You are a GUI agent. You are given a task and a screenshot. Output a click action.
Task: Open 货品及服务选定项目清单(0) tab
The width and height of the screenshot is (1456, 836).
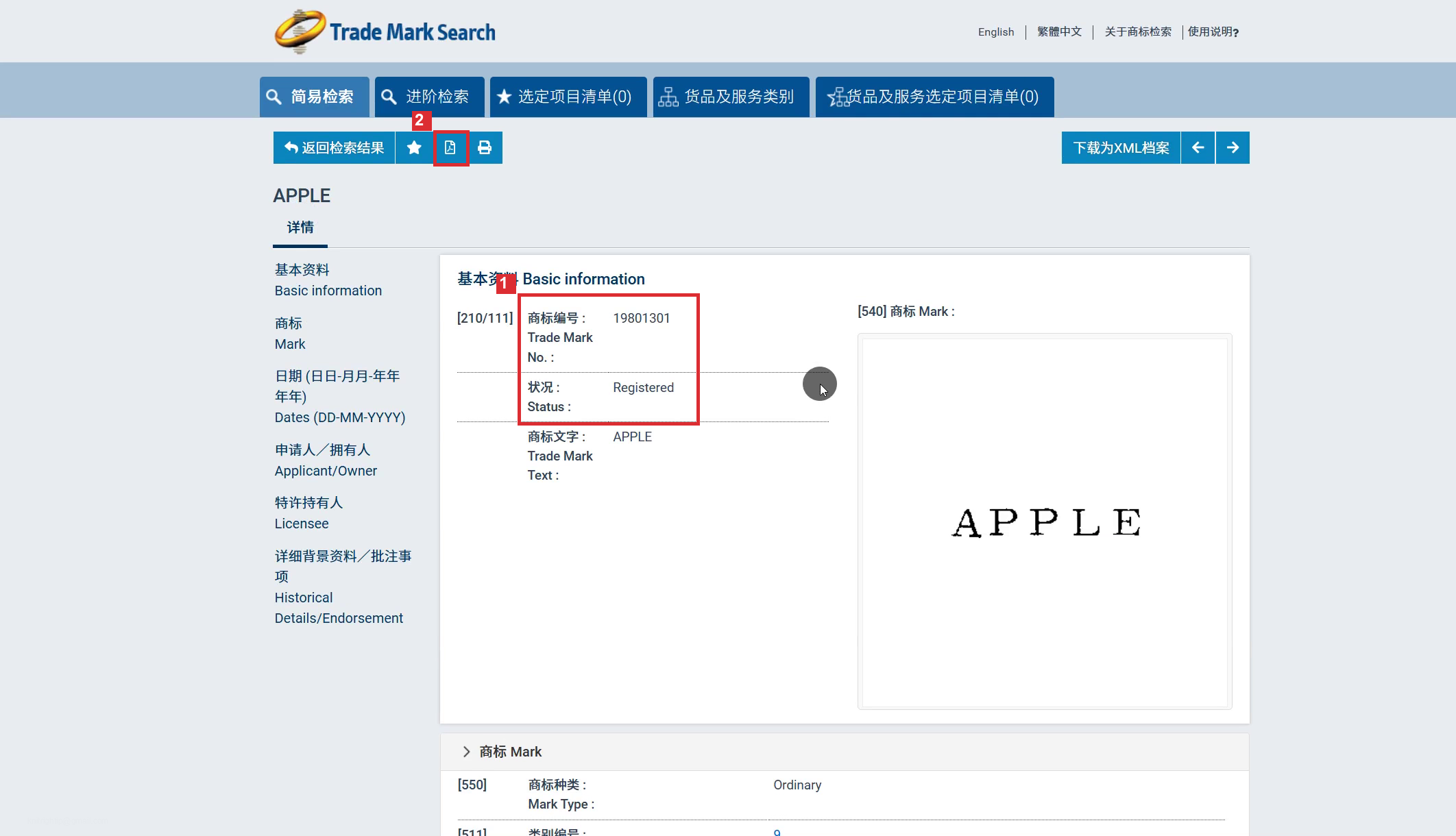click(934, 97)
